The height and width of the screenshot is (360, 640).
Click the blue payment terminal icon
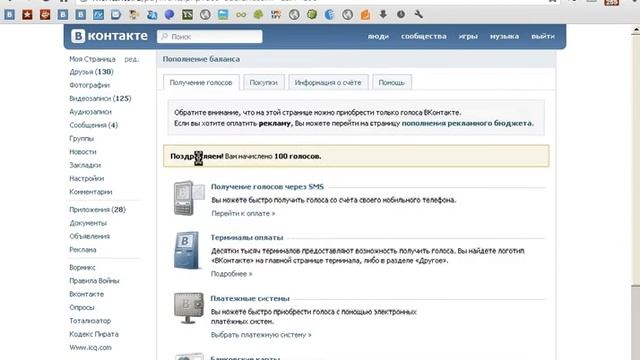tap(187, 251)
